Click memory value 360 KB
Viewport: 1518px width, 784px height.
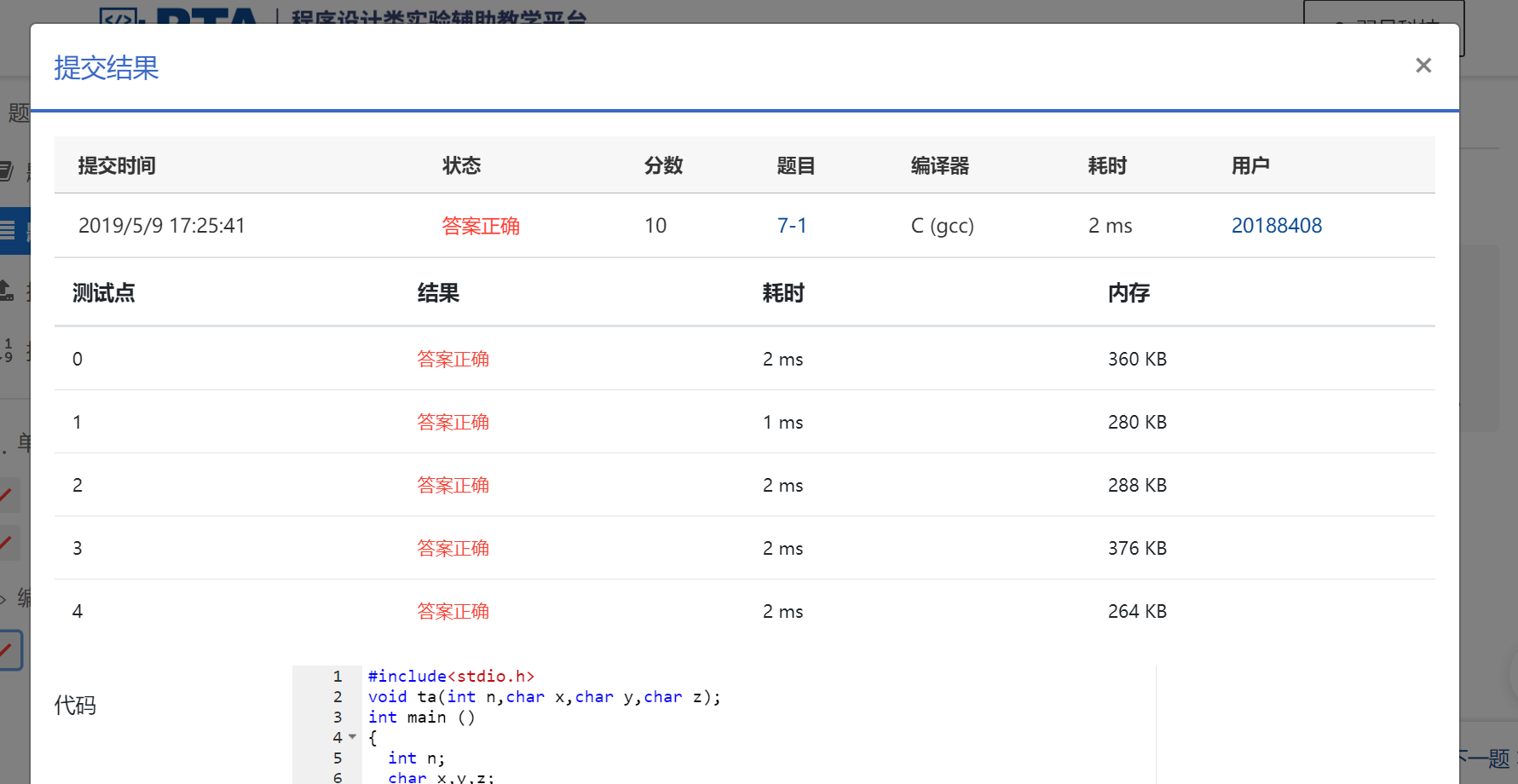(x=1137, y=359)
